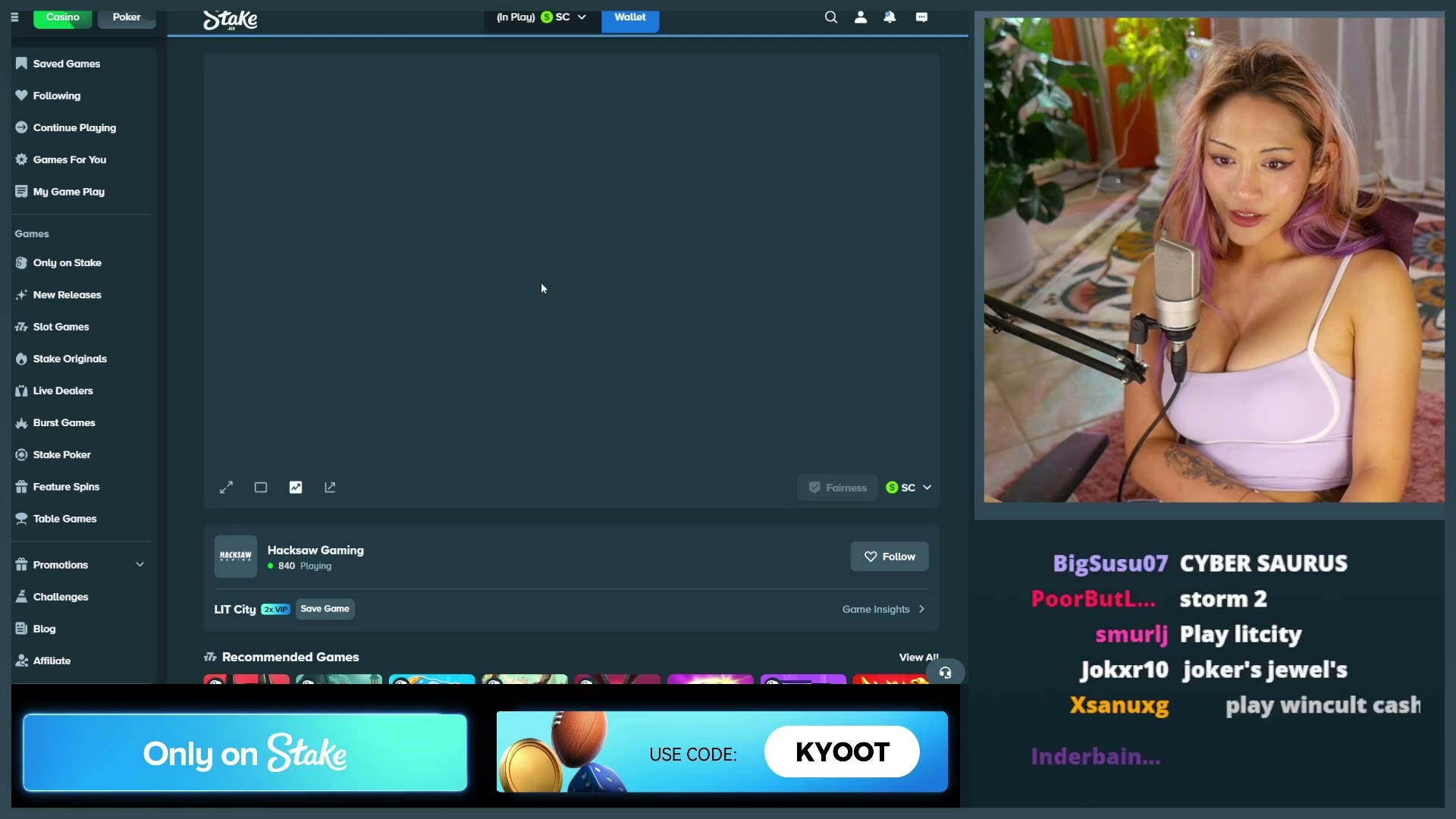
Task: Switch to the Casino tab
Action: point(63,17)
